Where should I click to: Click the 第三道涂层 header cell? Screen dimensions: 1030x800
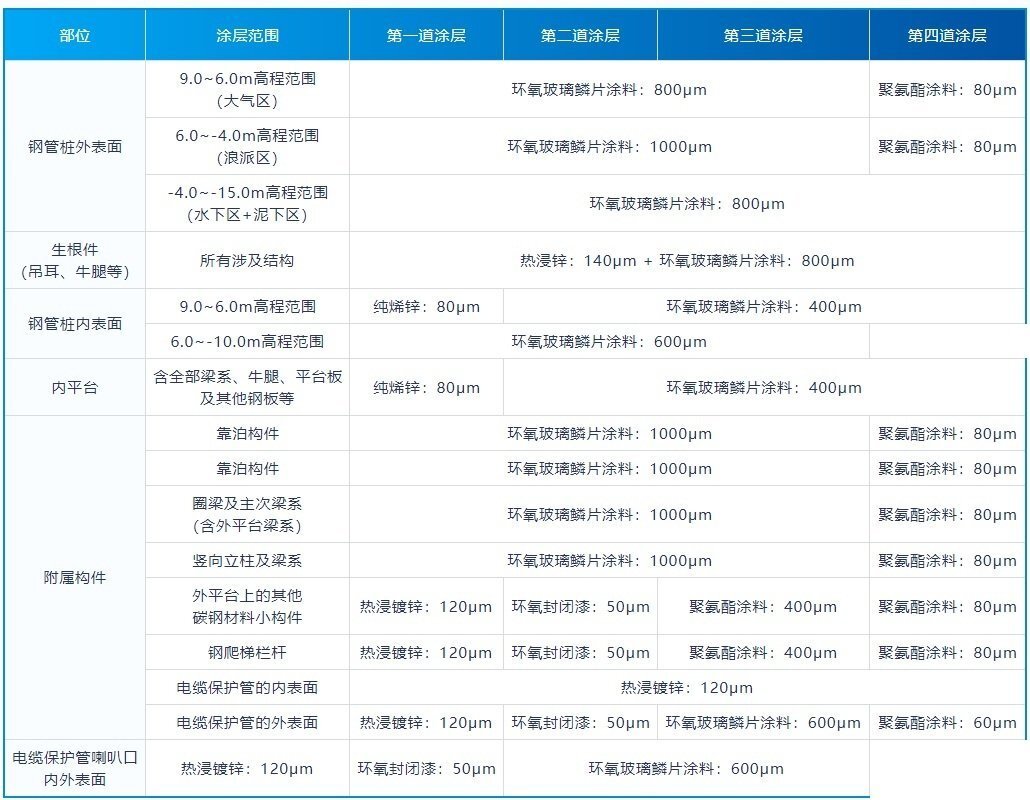(x=763, y=35)
